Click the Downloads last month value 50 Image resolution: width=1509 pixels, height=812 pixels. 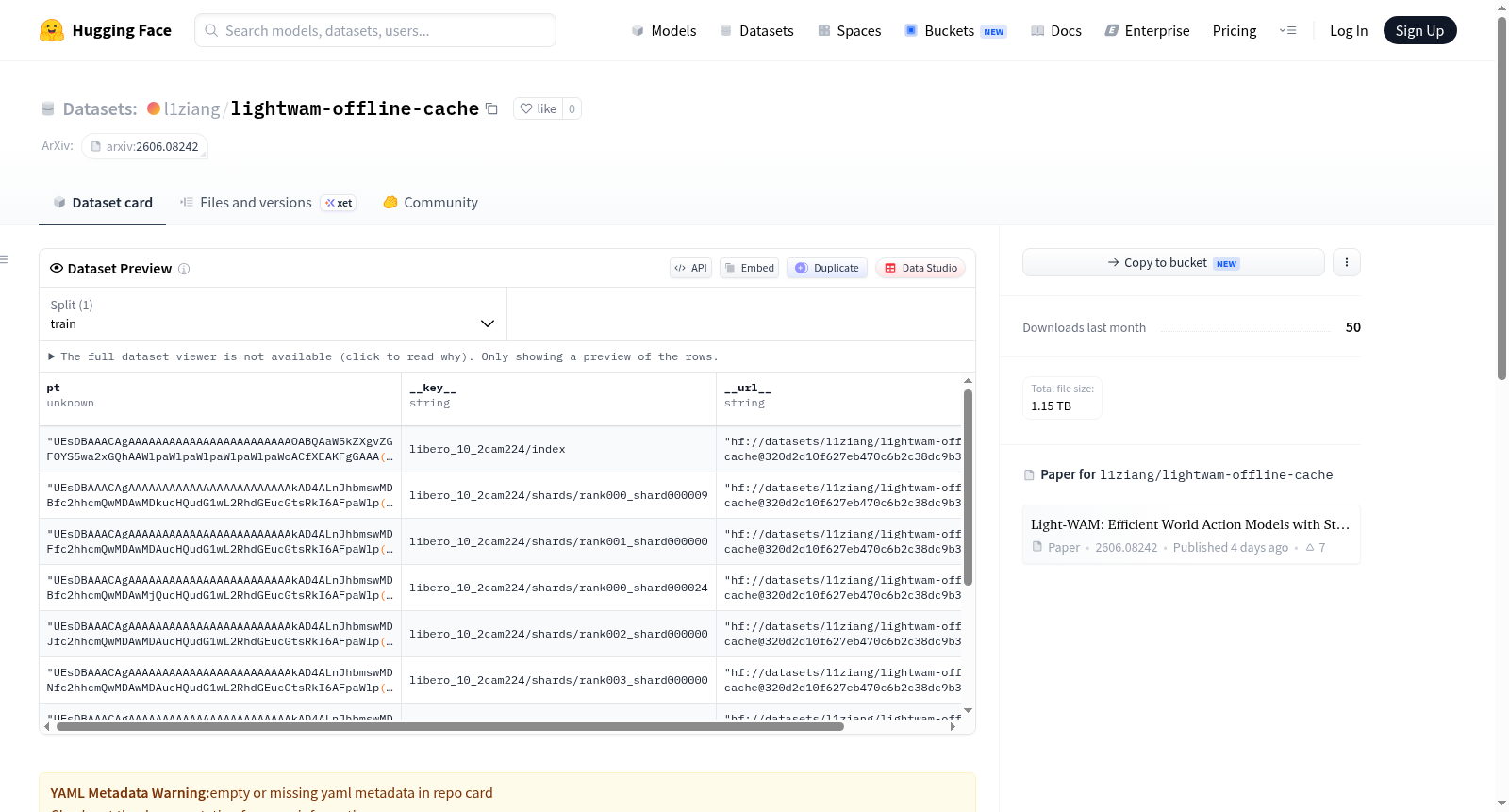point(1353,327)
